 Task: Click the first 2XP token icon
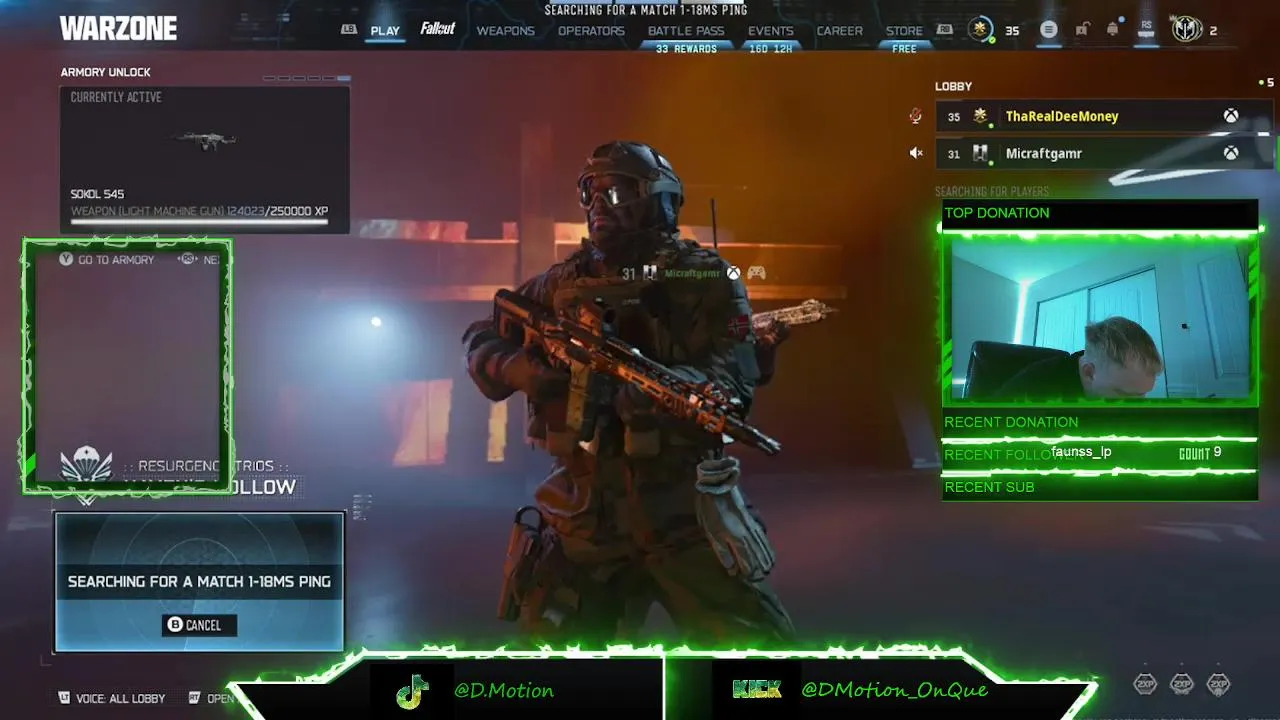1145,684
